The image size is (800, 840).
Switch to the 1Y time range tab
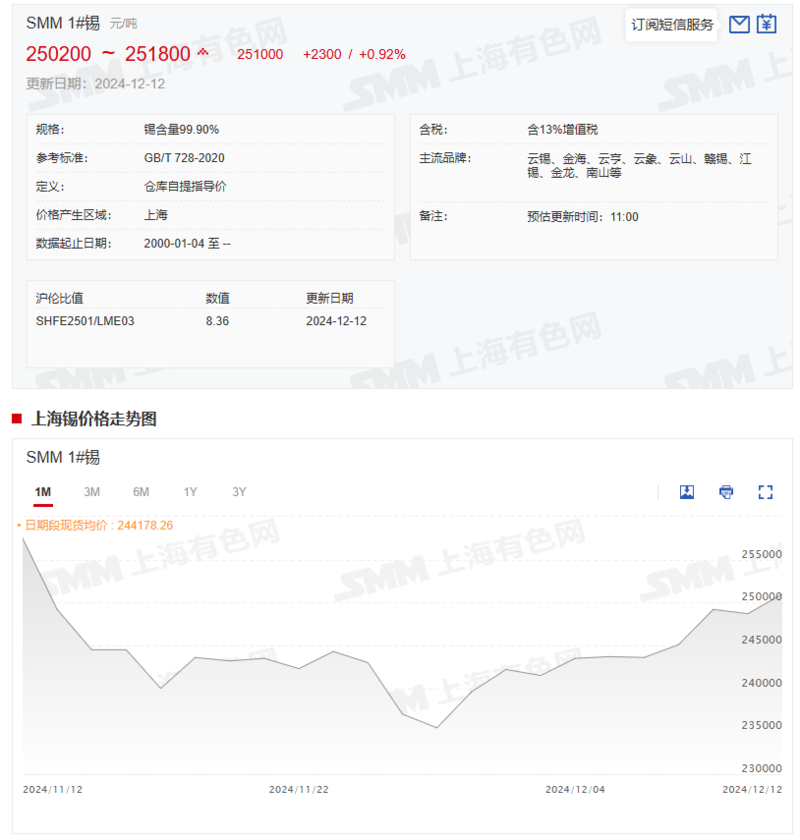[190, 492]
